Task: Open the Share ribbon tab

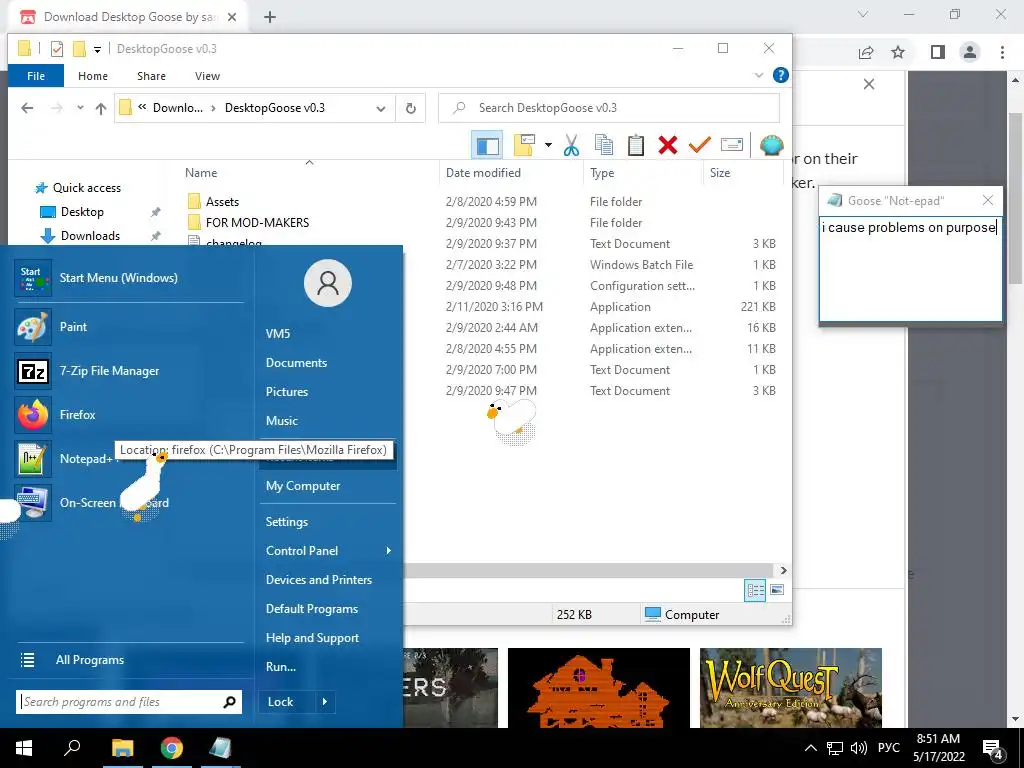Action: click(151, 76)
